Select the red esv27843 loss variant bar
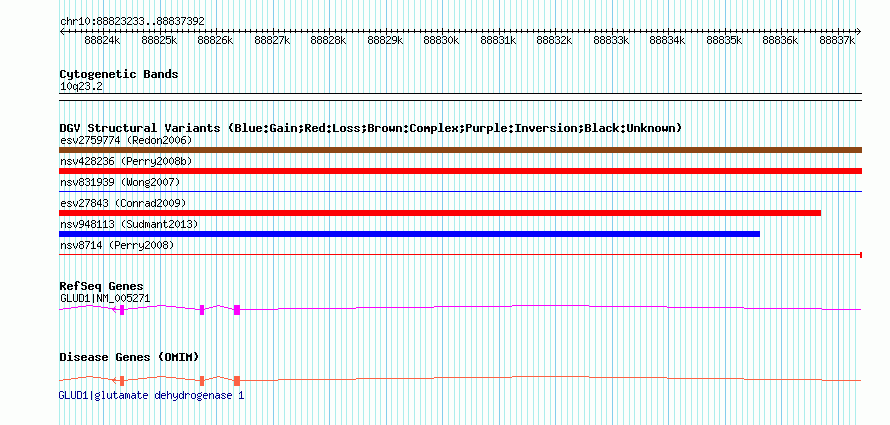This screenshot has height=425, width=890. point(440,213)
